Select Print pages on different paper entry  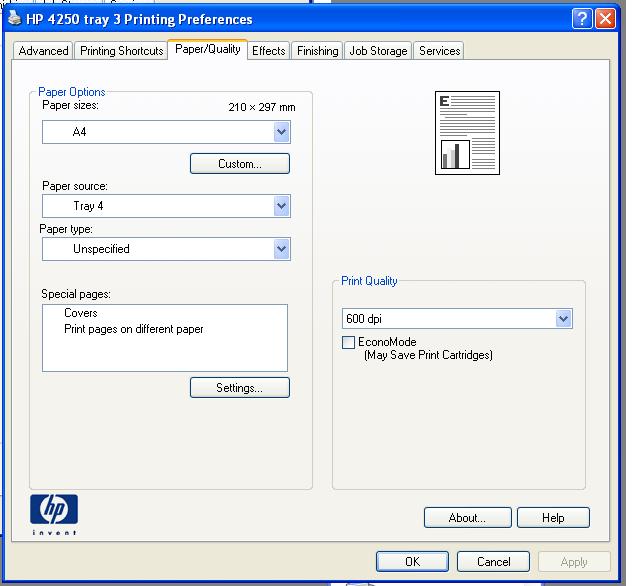133,329
